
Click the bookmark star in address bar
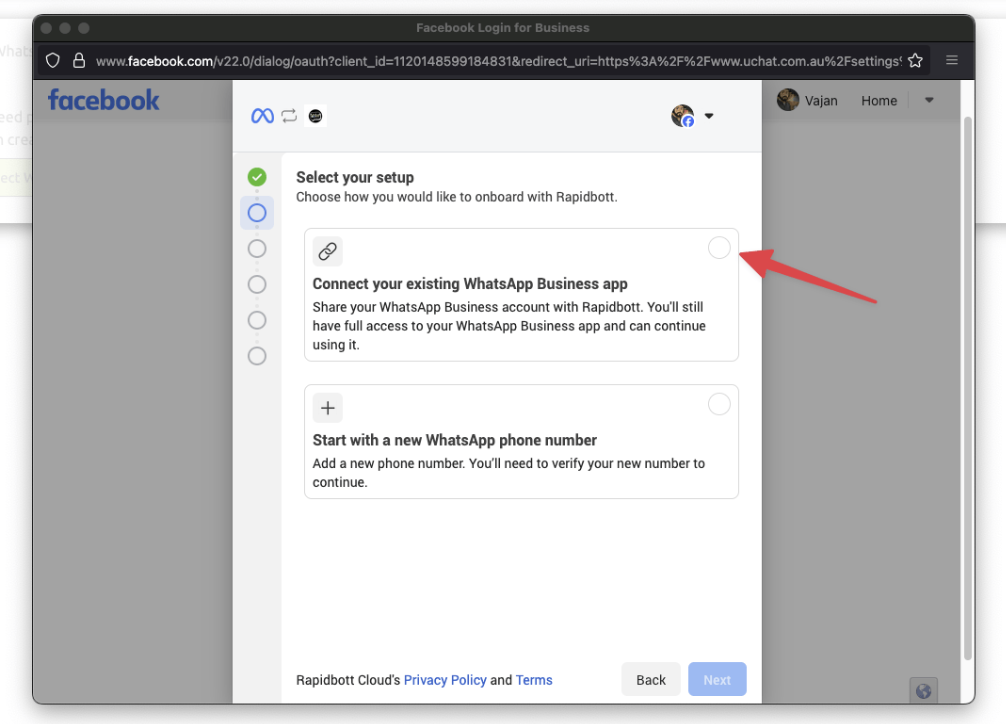pos(915,61)
